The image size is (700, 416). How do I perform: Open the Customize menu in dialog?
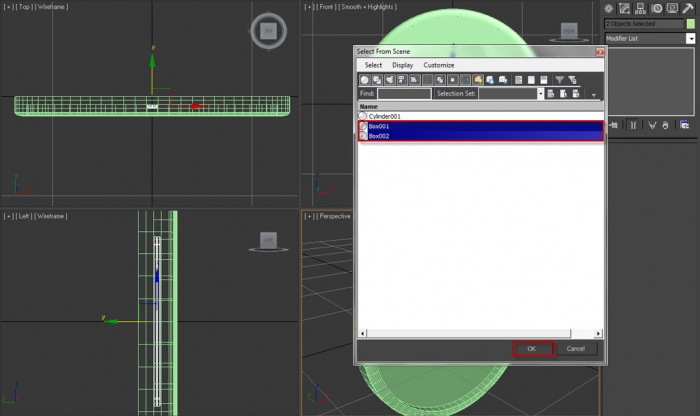click(x=439, y=65)
